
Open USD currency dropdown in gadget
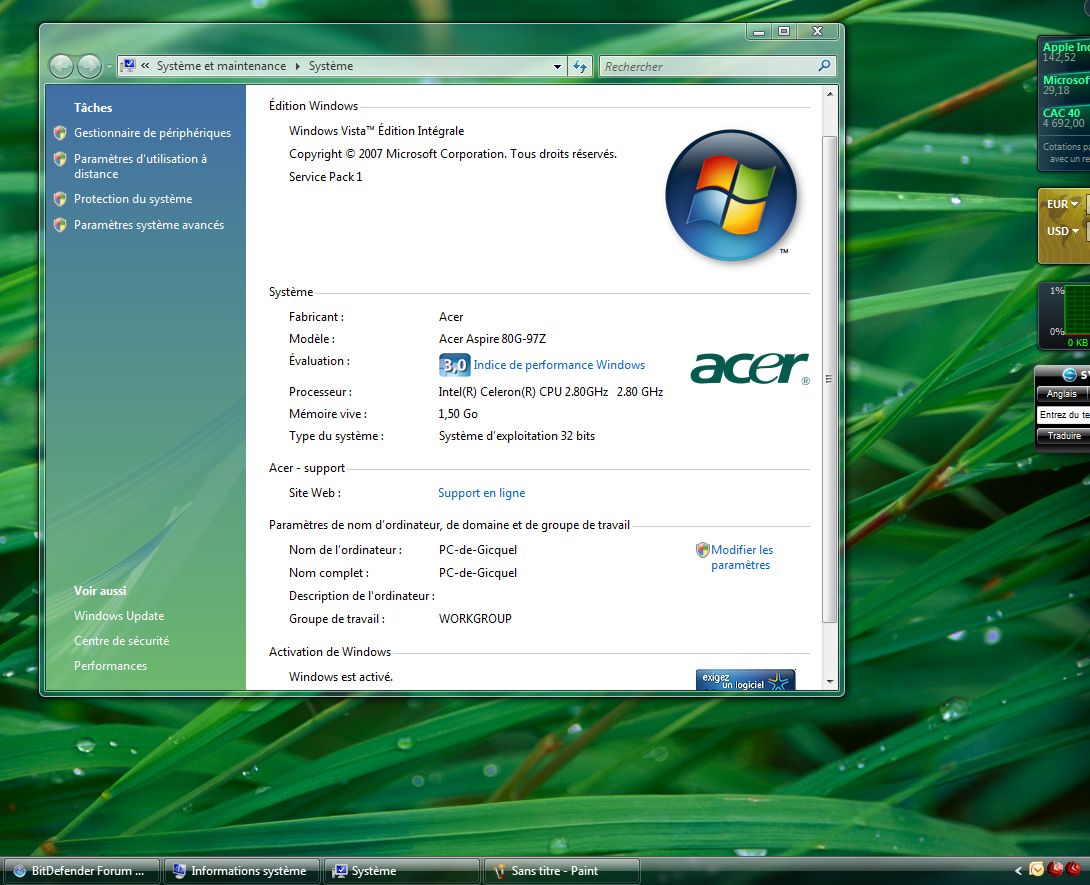(1062, 231)
